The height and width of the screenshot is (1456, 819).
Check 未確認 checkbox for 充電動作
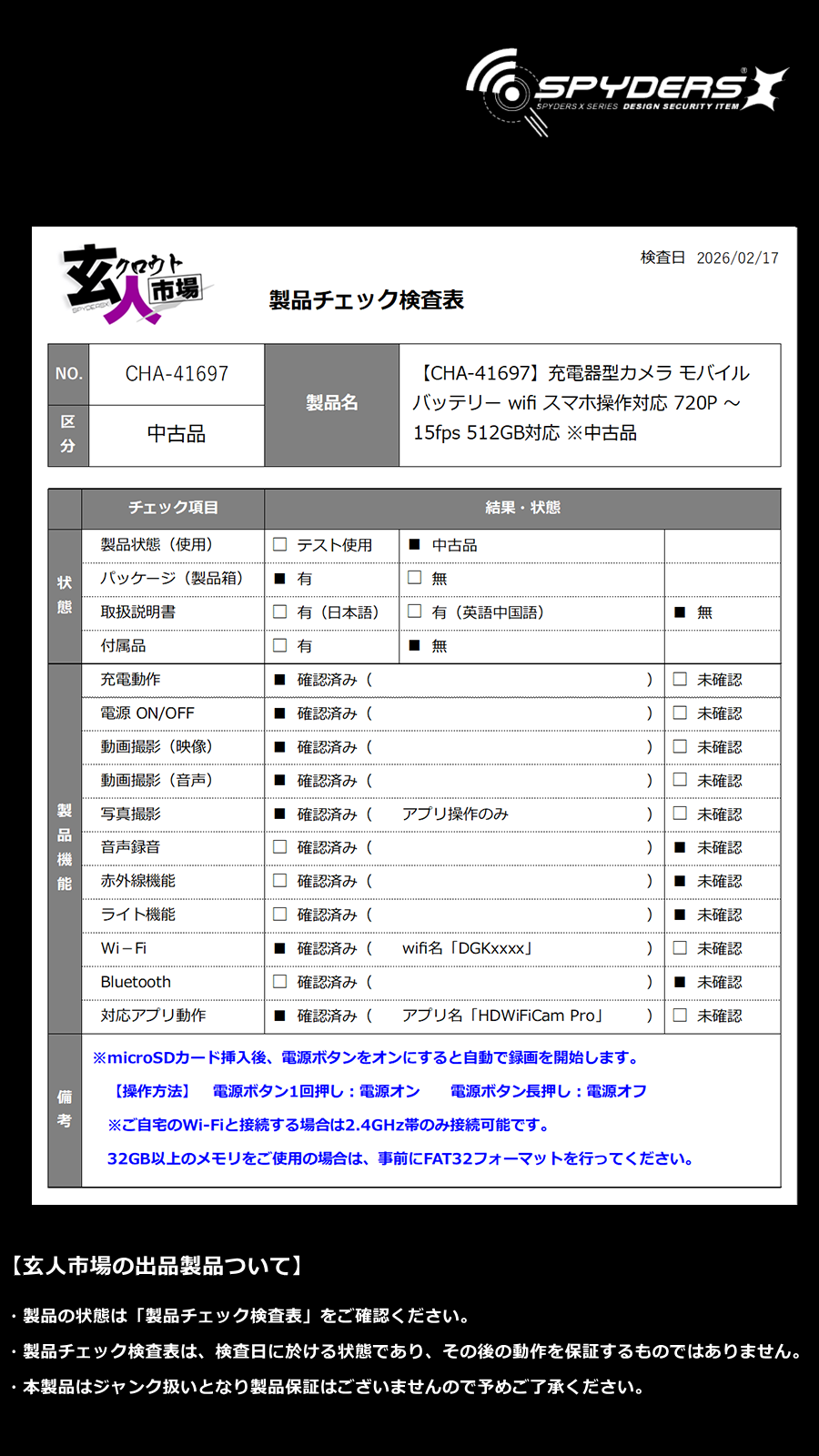[680, 679]
